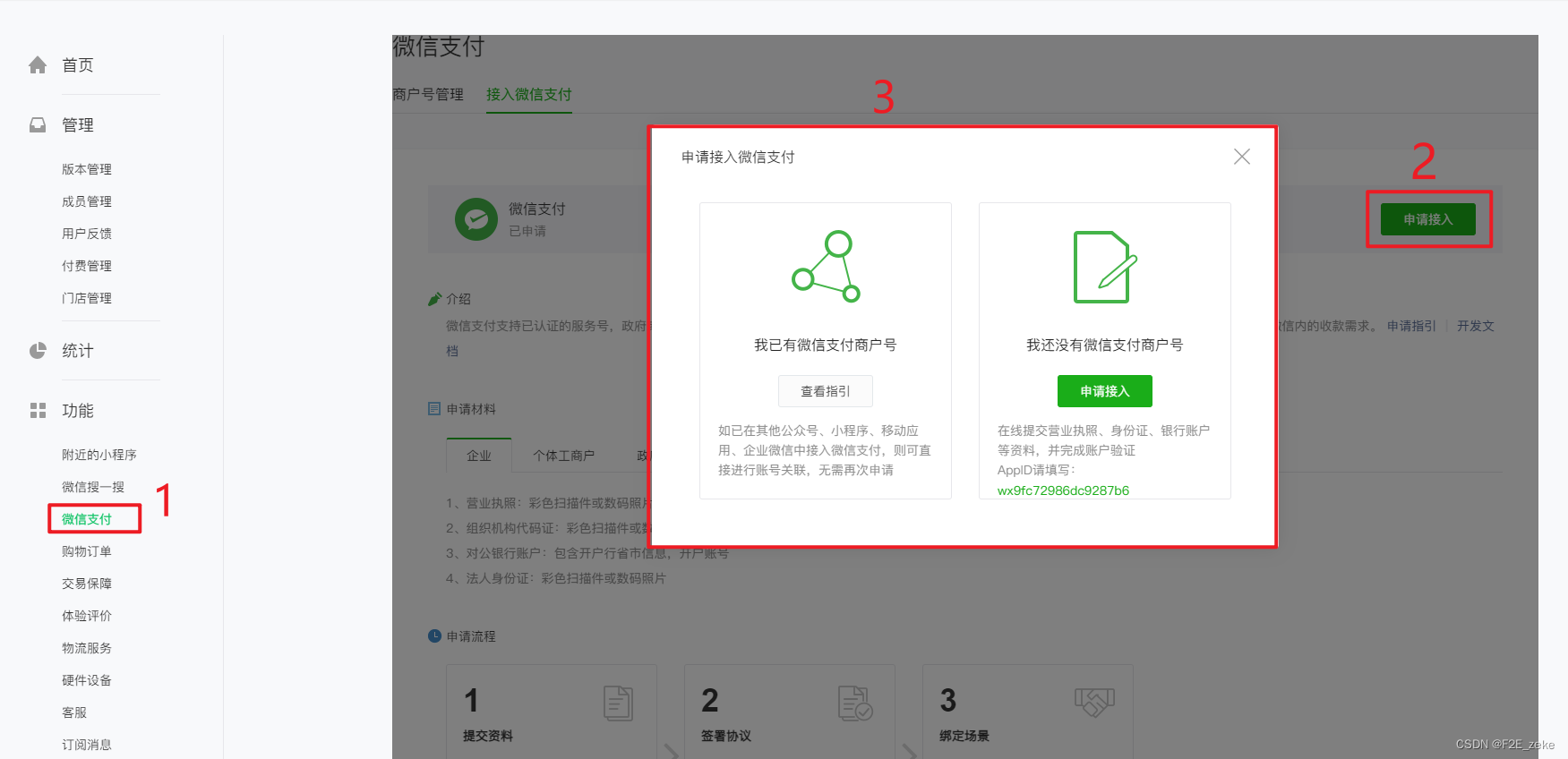Go to 成员管理
This screenshot has width=1568, height=759.
point(87,201)
